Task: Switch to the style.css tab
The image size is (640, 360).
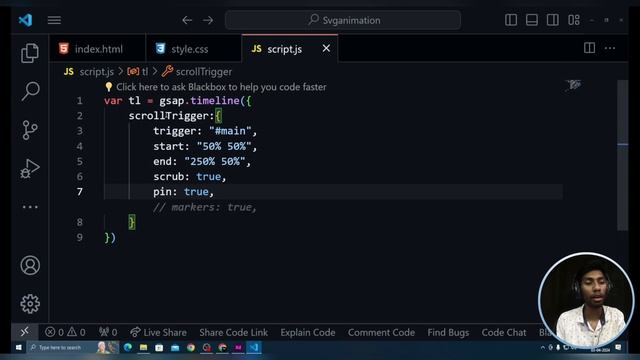Action: point(194,49)
